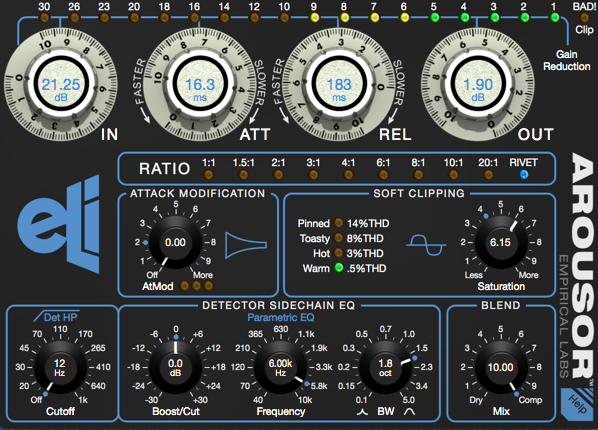
Task: Click the Hot 3%THD LED
Action: 338,253
